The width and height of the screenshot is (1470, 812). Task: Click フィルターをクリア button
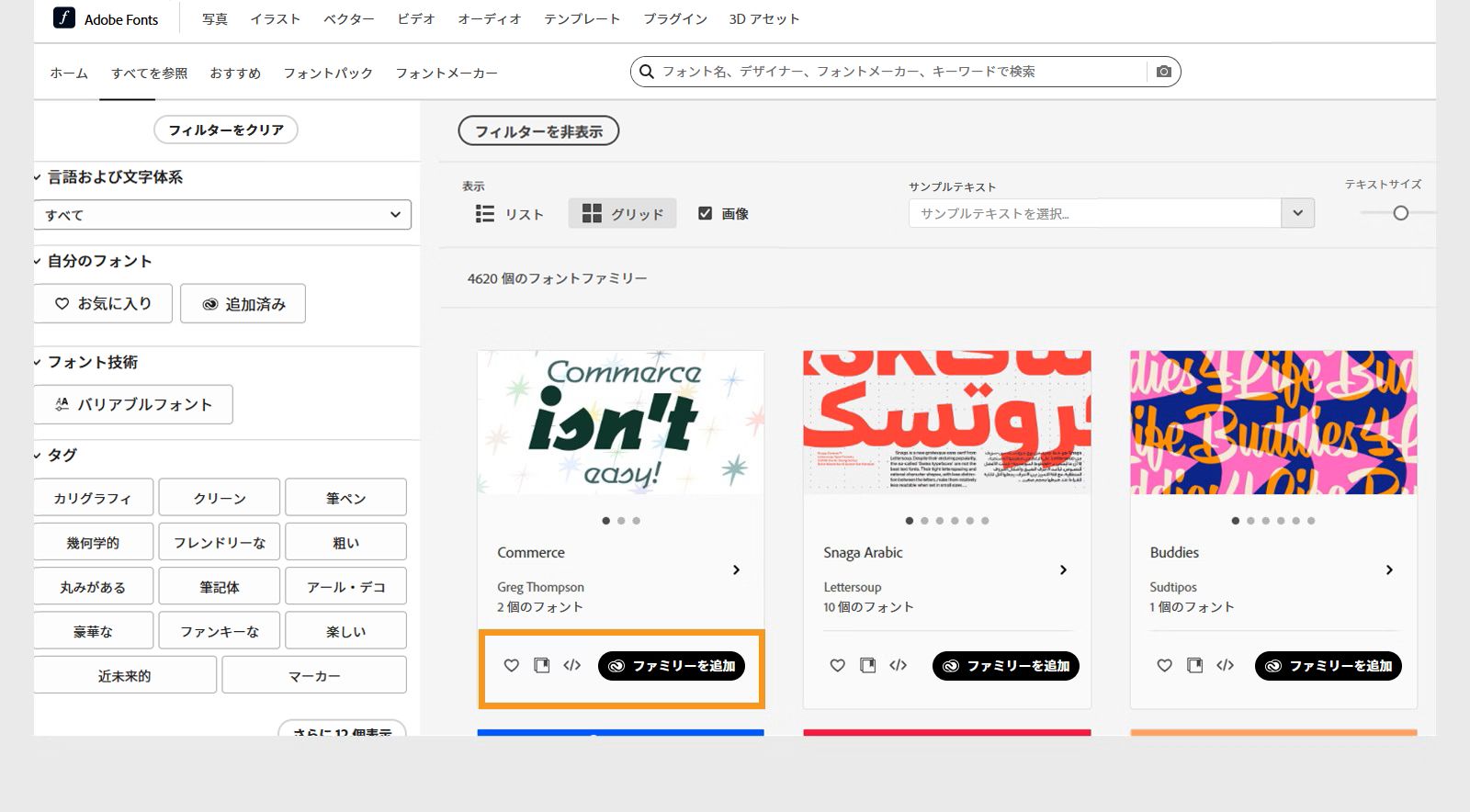click(226, 130)
